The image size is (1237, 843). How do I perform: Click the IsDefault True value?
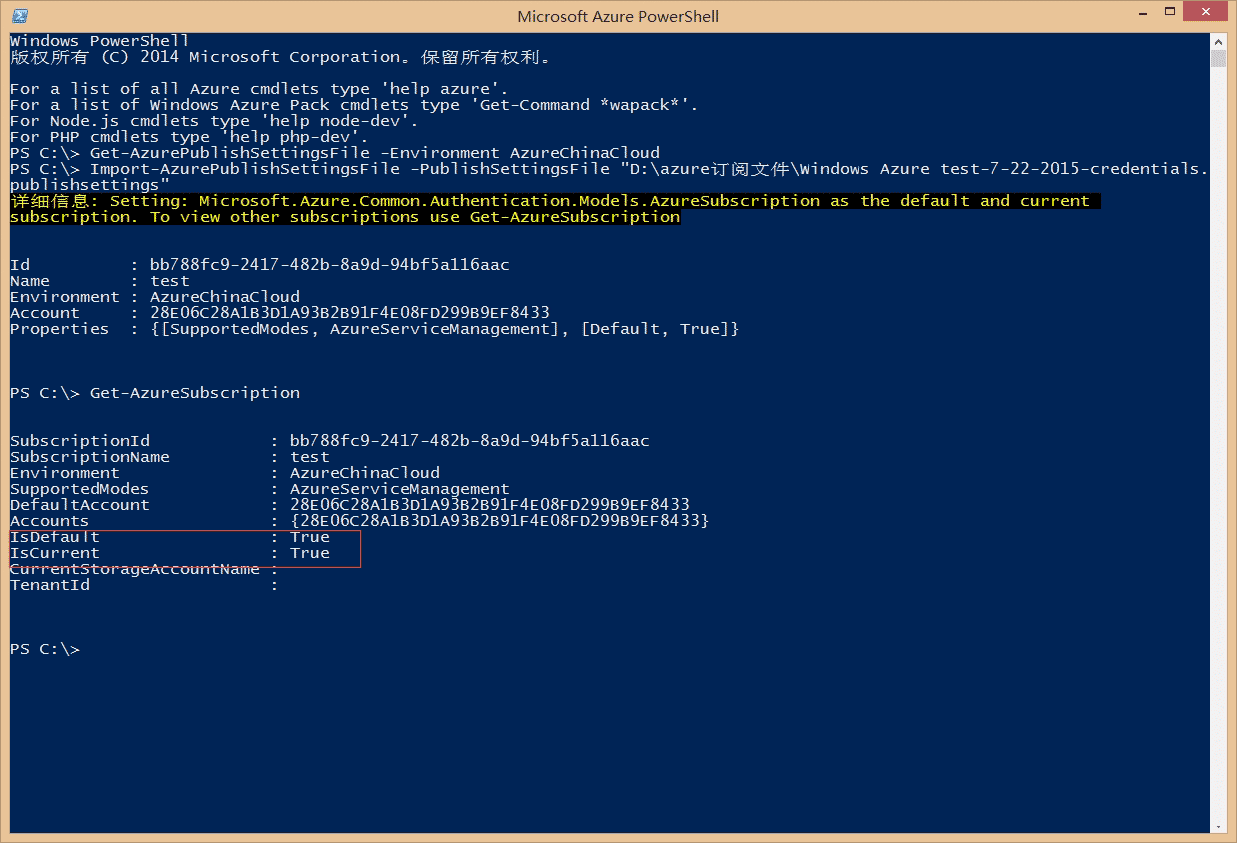coord(310,537)
